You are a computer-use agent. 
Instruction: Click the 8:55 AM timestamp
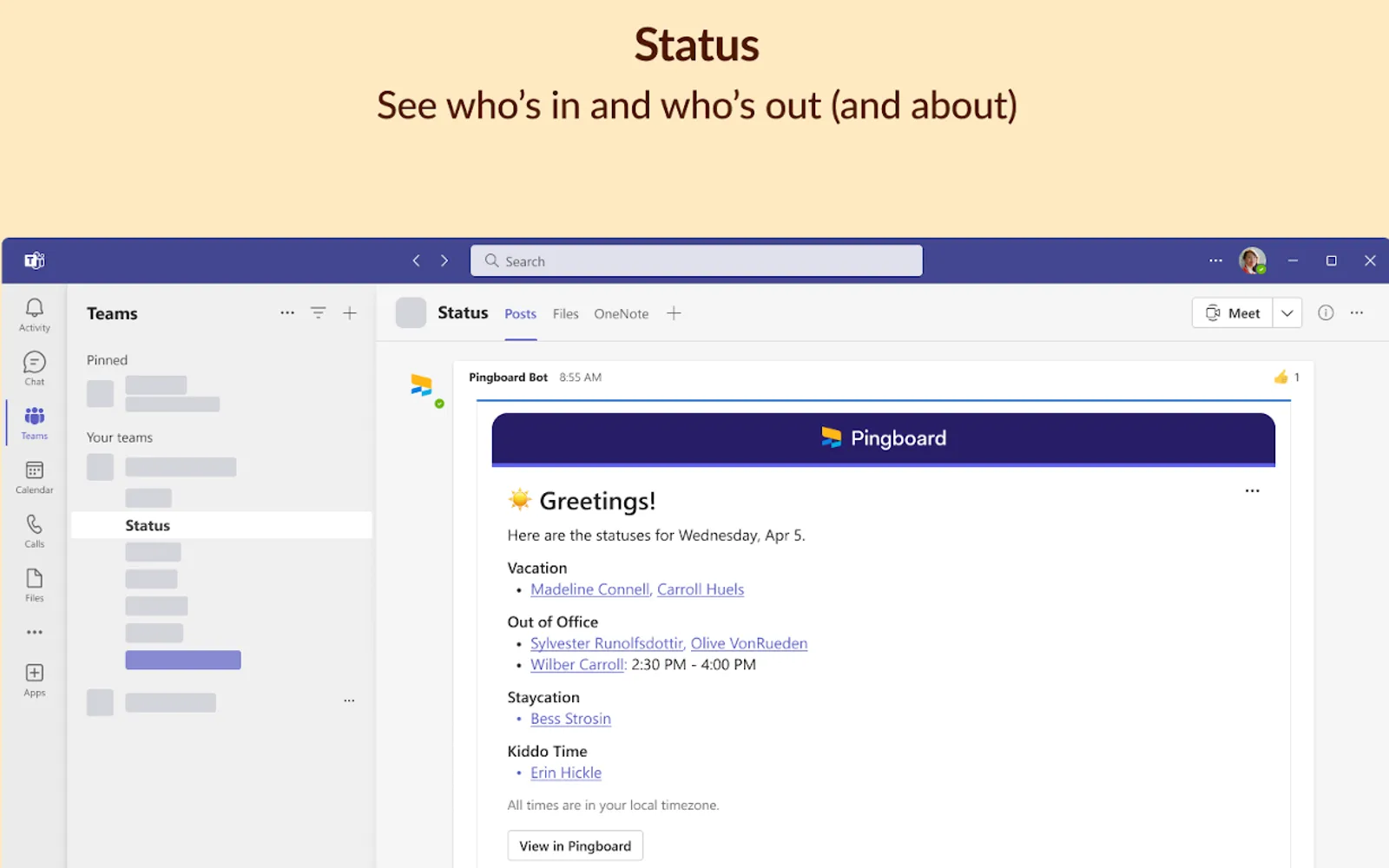[x=580, y=378]
